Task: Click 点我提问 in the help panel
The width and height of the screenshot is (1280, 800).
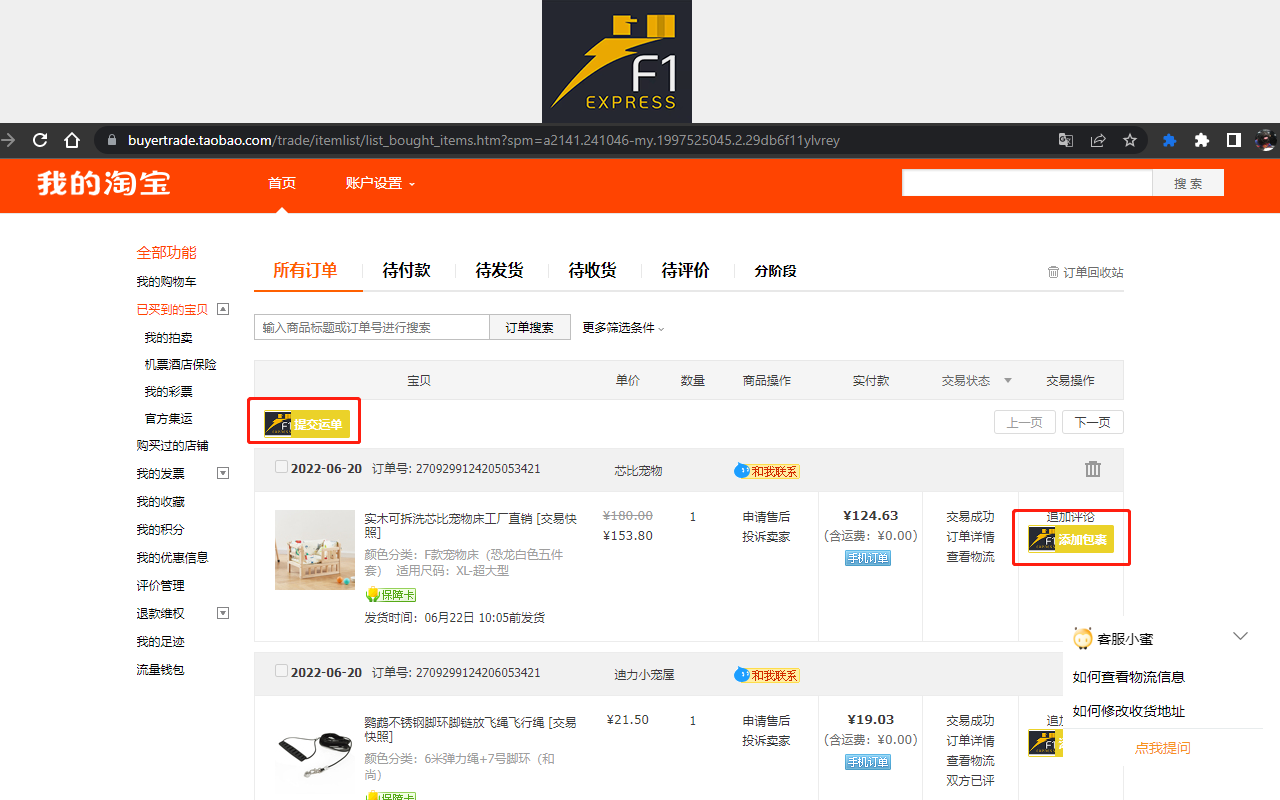Action: [1163, 748]
